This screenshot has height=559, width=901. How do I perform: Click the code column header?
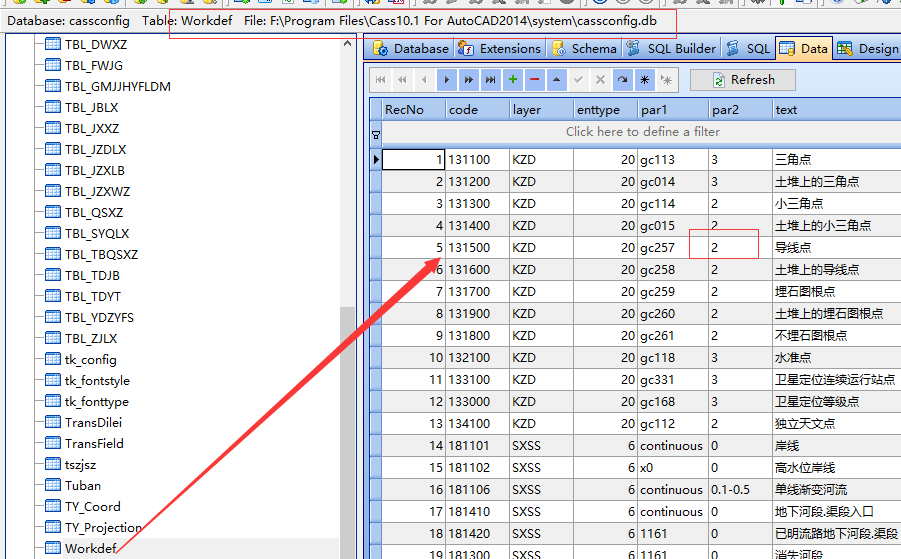(478, 110)
